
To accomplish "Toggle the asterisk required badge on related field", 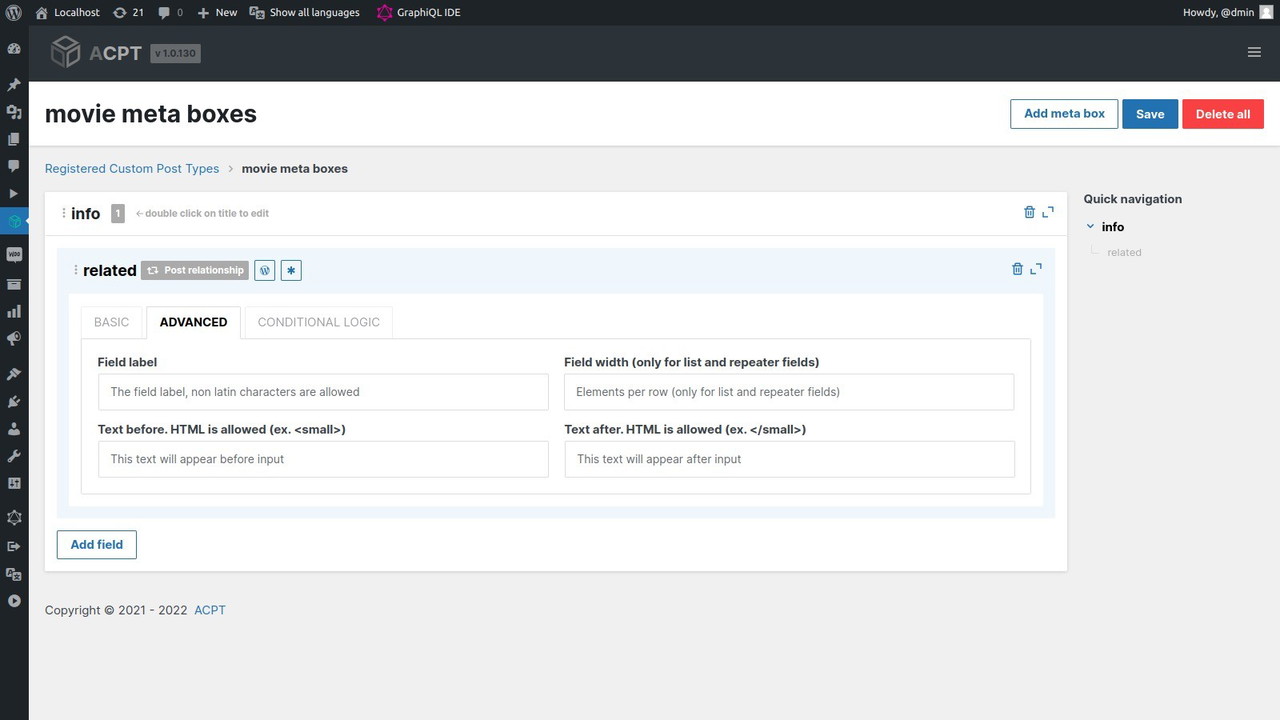I will click(291, 270).
